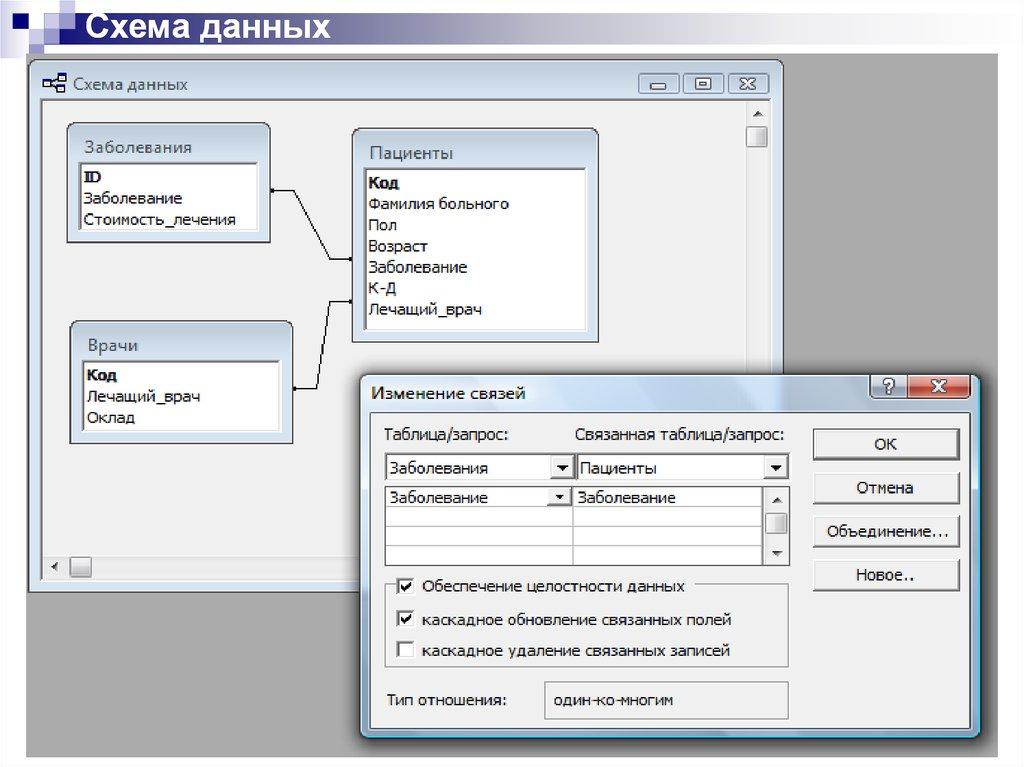Uncheck каскадное обновление связанных полей
1024x767 pixels.
click(x=406, y=619)
